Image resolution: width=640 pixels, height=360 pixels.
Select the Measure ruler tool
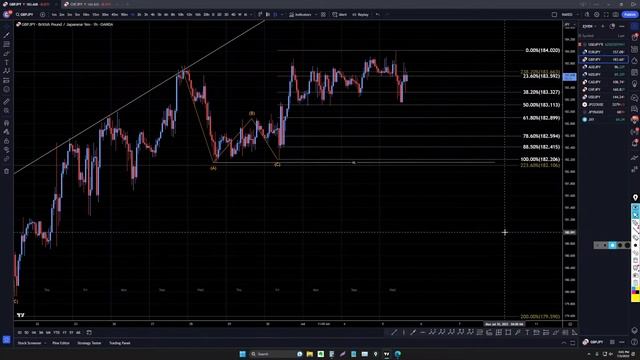7,102
